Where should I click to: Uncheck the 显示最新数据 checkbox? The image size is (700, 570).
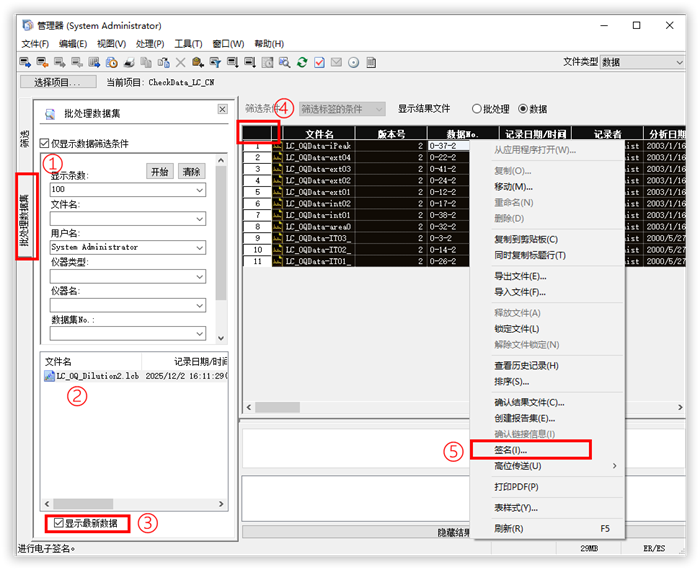(x=59, y=523)
